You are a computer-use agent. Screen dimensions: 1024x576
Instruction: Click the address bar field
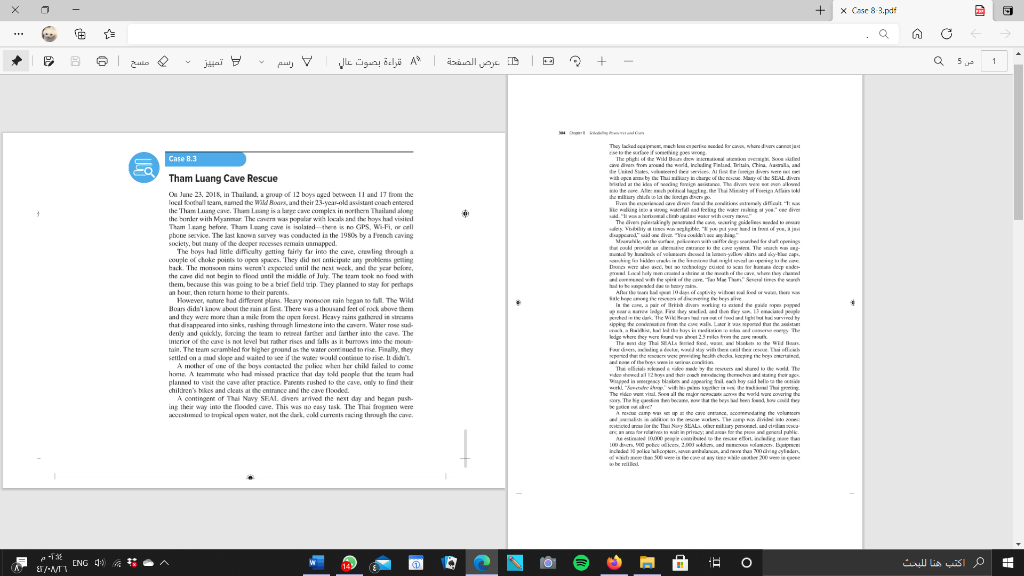click(513, 34)
